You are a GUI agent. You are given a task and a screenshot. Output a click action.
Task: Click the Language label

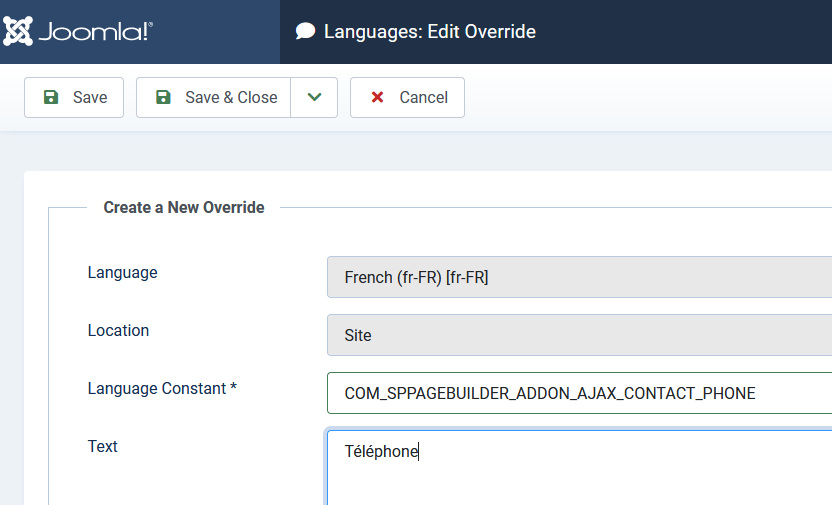pyautogui.click(x=122, y=272)
